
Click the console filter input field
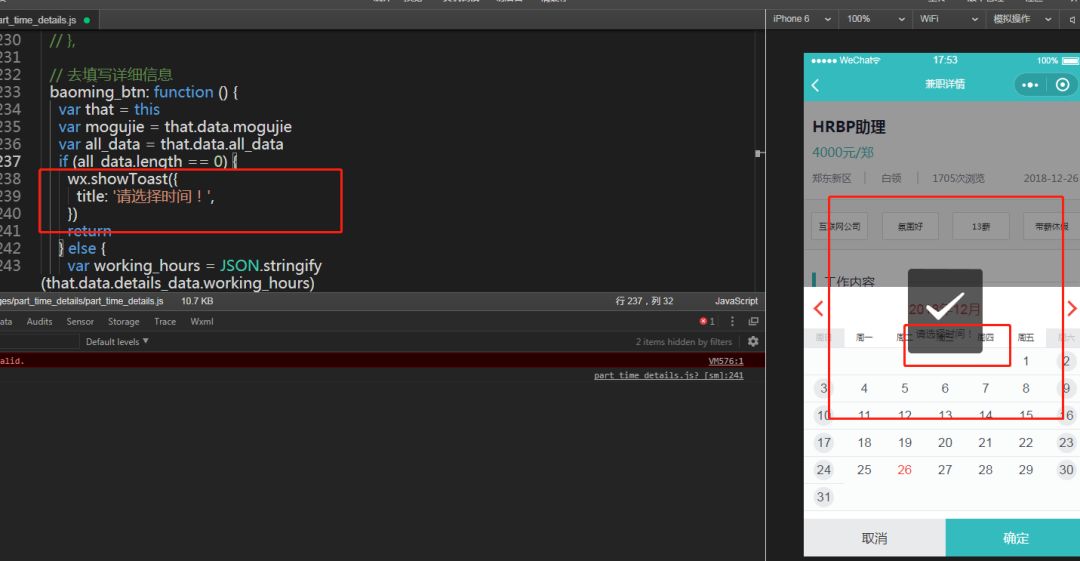39,342
